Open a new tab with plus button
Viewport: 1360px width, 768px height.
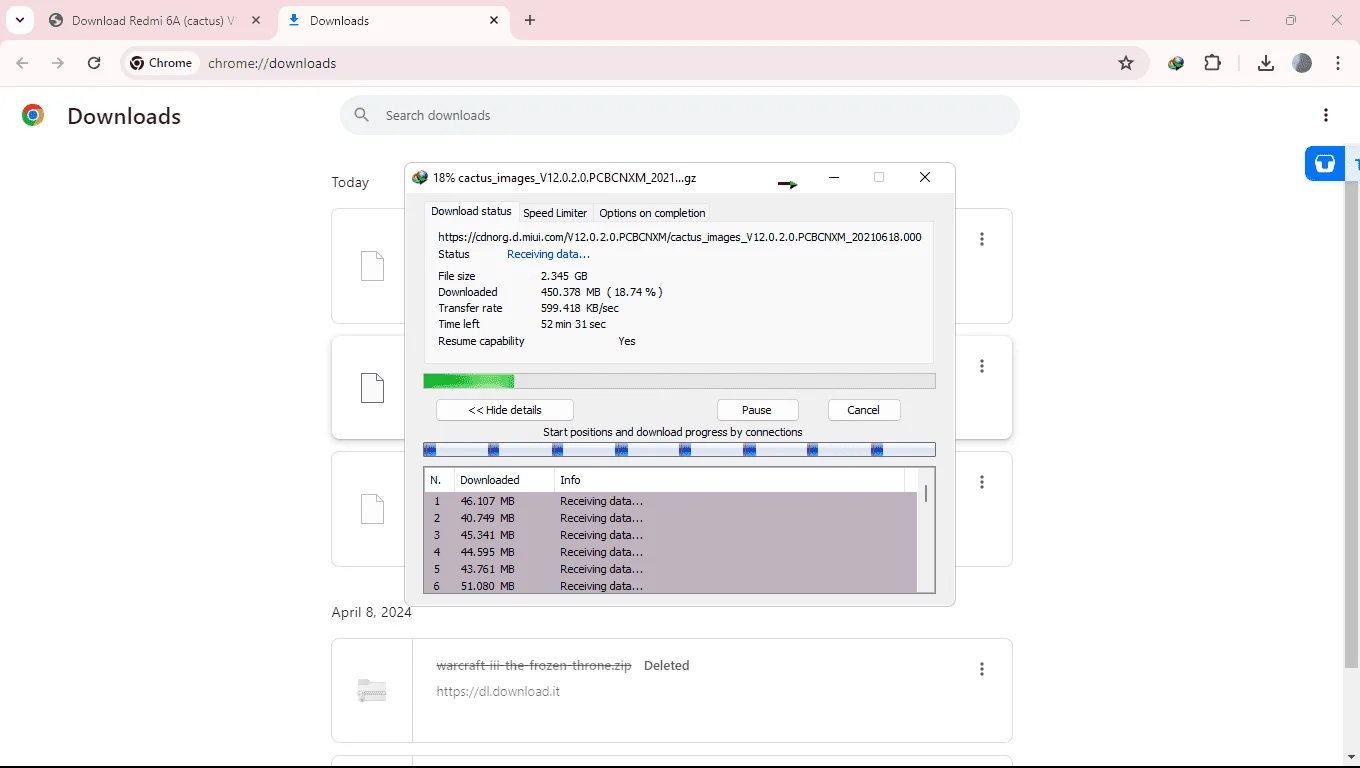point(530,20)
